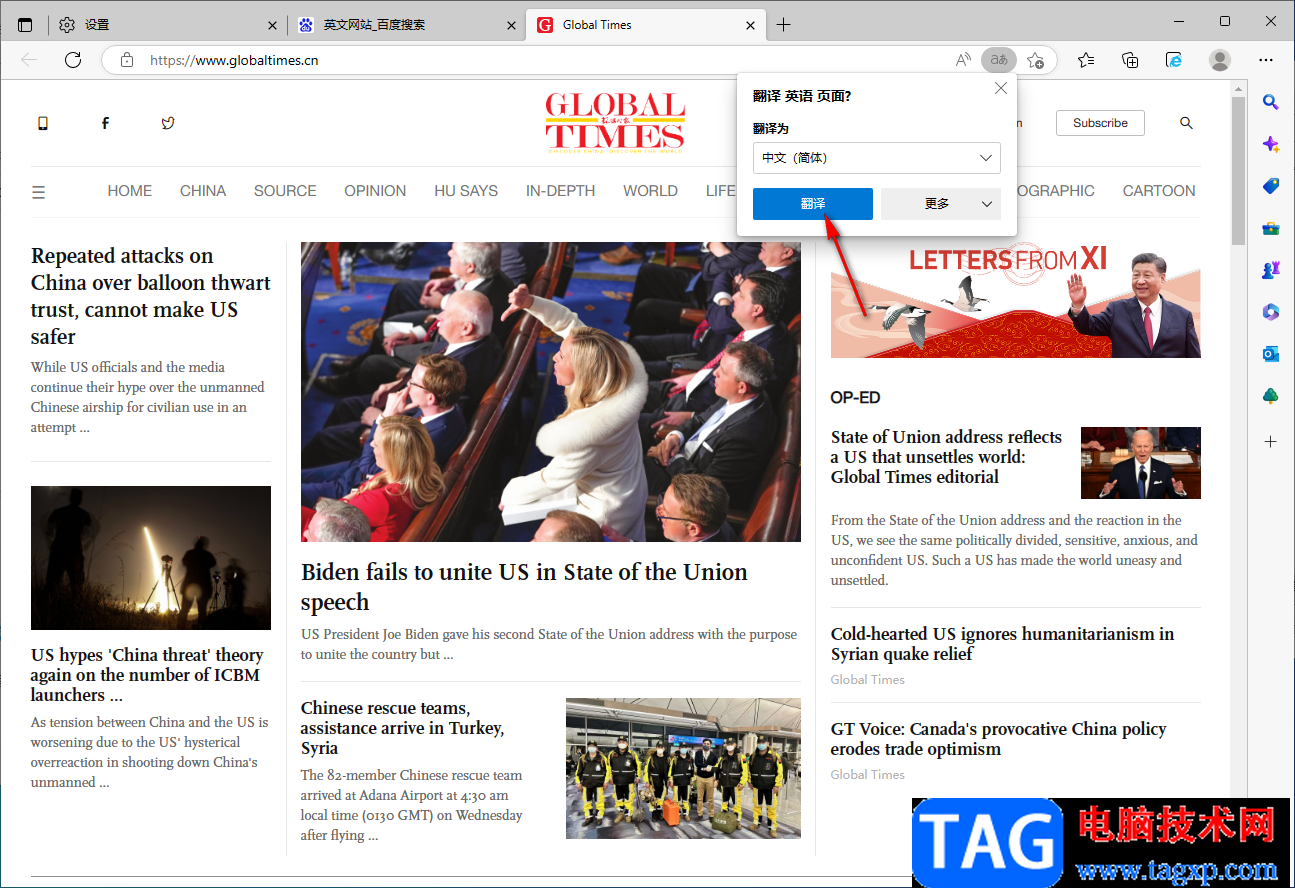Click the translate icon in address bar
The image size is (1295, 888).
999,60
